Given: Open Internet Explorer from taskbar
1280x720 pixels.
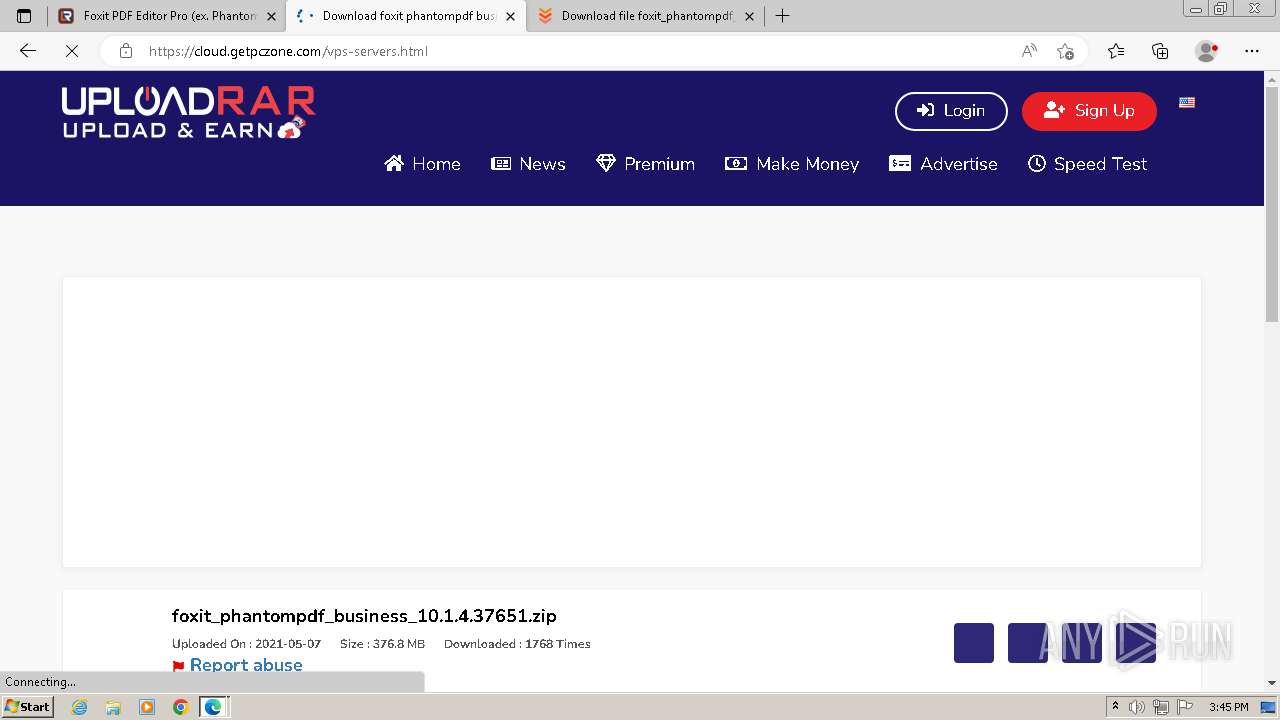Looking at the screenshot, I should (80, 707).
